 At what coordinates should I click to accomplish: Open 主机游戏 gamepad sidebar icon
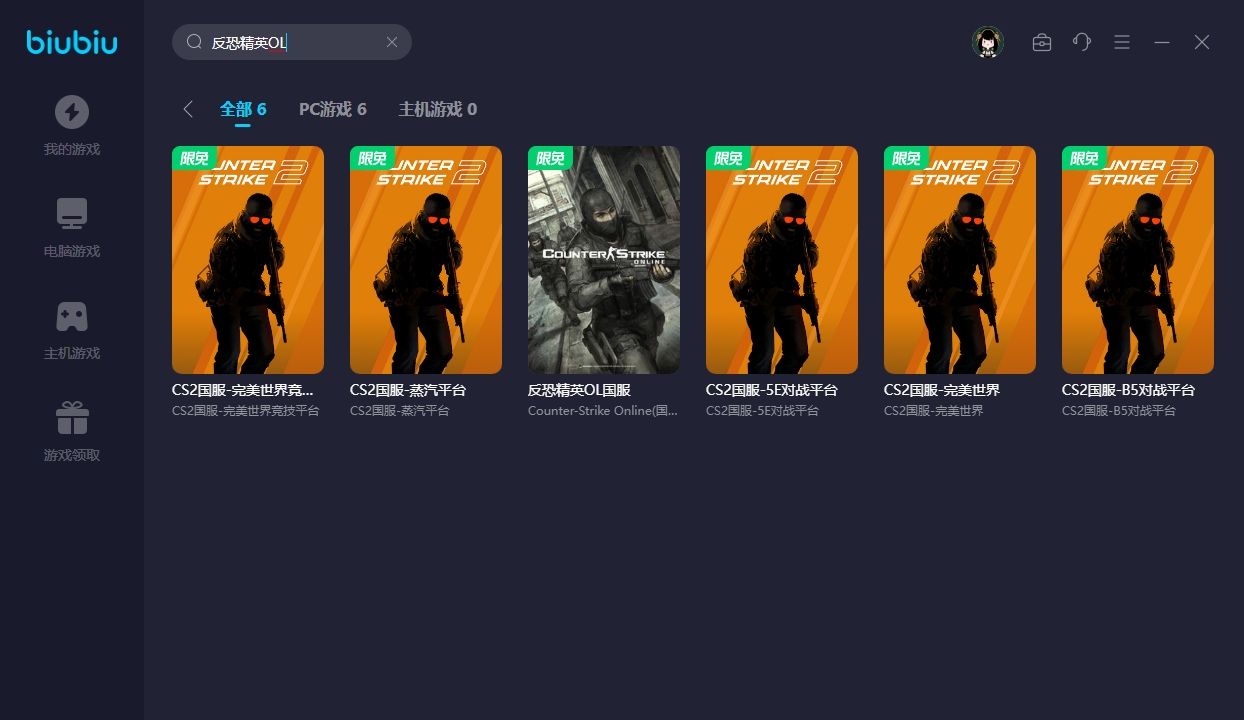(x=71, y=316)
